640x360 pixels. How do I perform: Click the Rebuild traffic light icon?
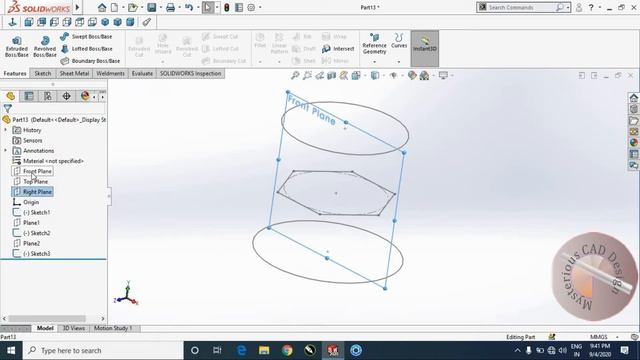pyautogui.click(x=227, y=7)
